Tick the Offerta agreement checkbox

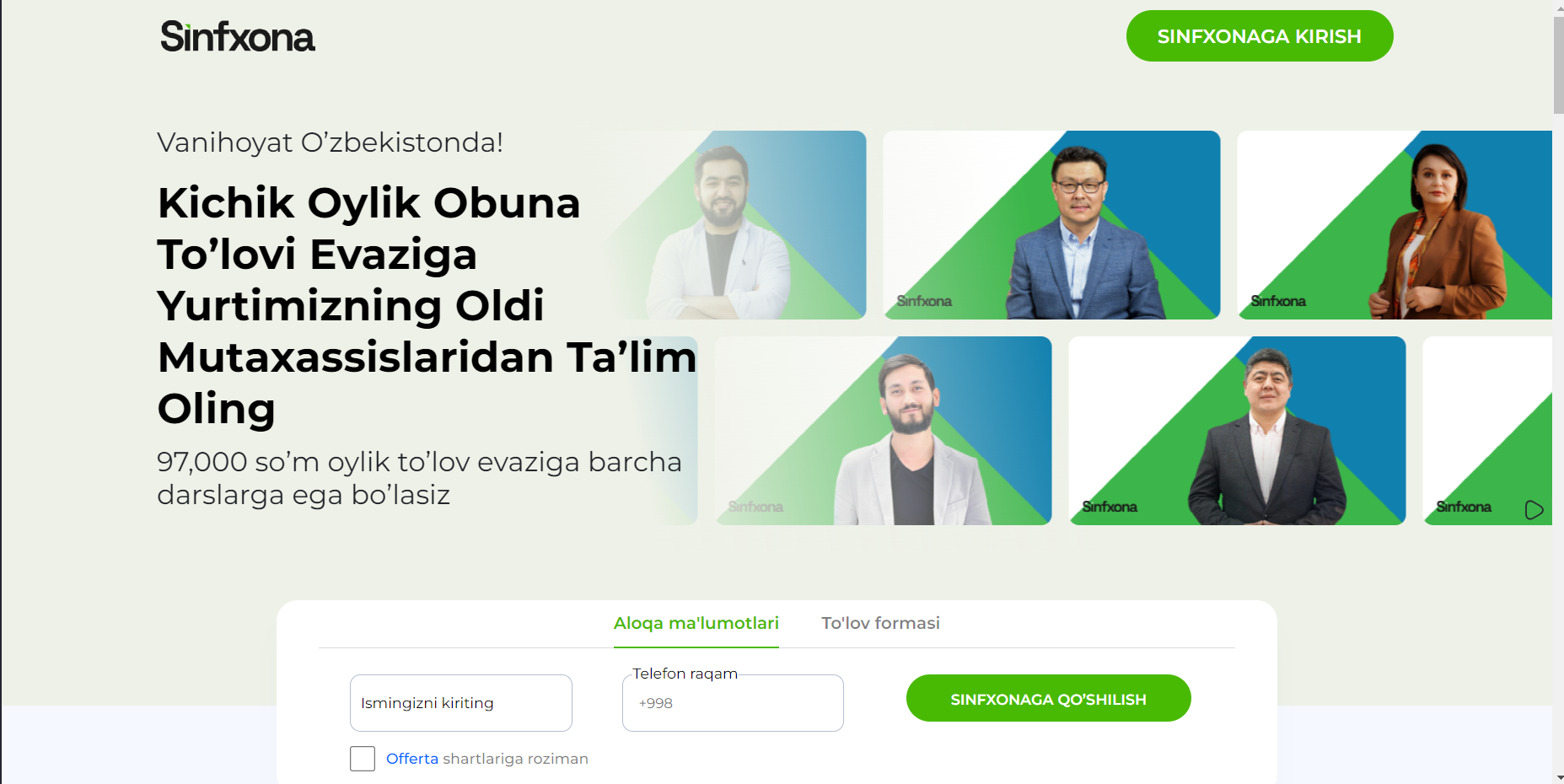pyautogui.click(x=363, y=759)
